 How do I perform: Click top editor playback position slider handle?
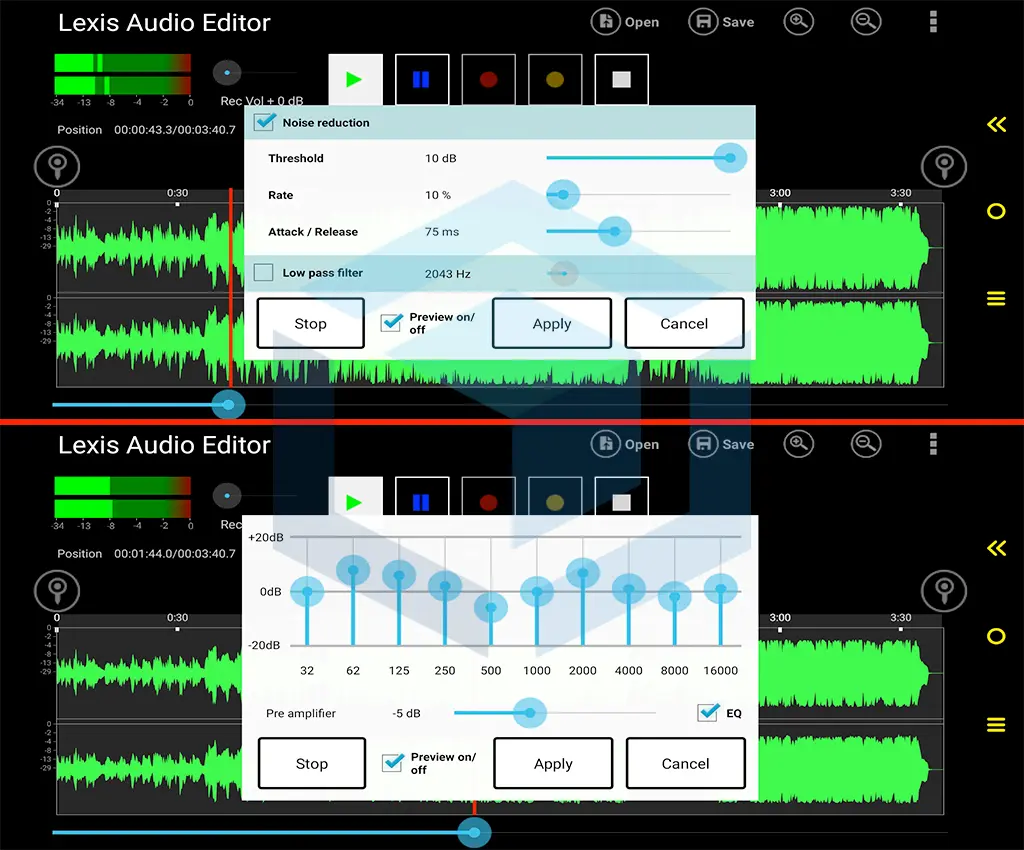[x=229, y=405]
